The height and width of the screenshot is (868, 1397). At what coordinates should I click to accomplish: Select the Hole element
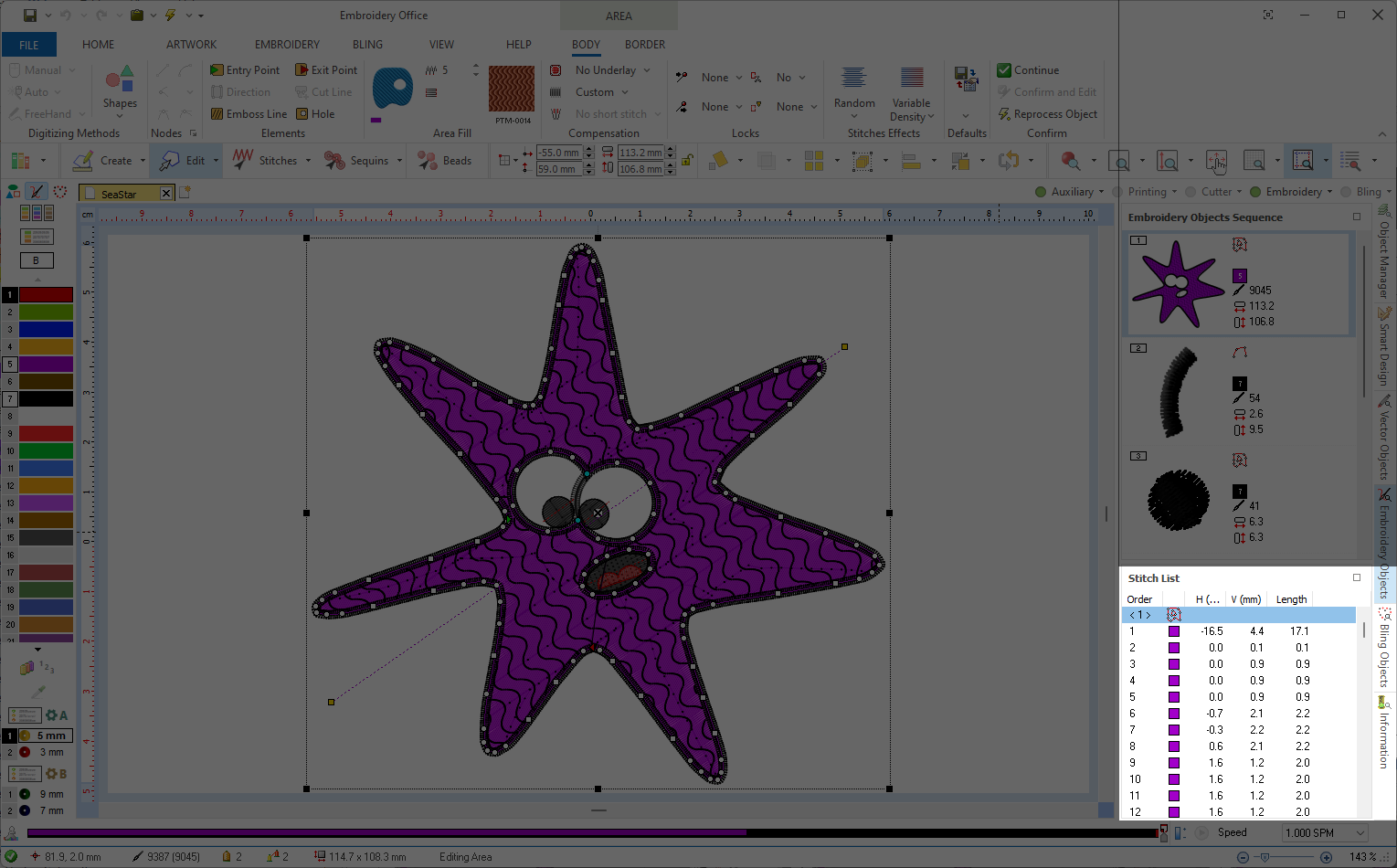click(315, 114)
